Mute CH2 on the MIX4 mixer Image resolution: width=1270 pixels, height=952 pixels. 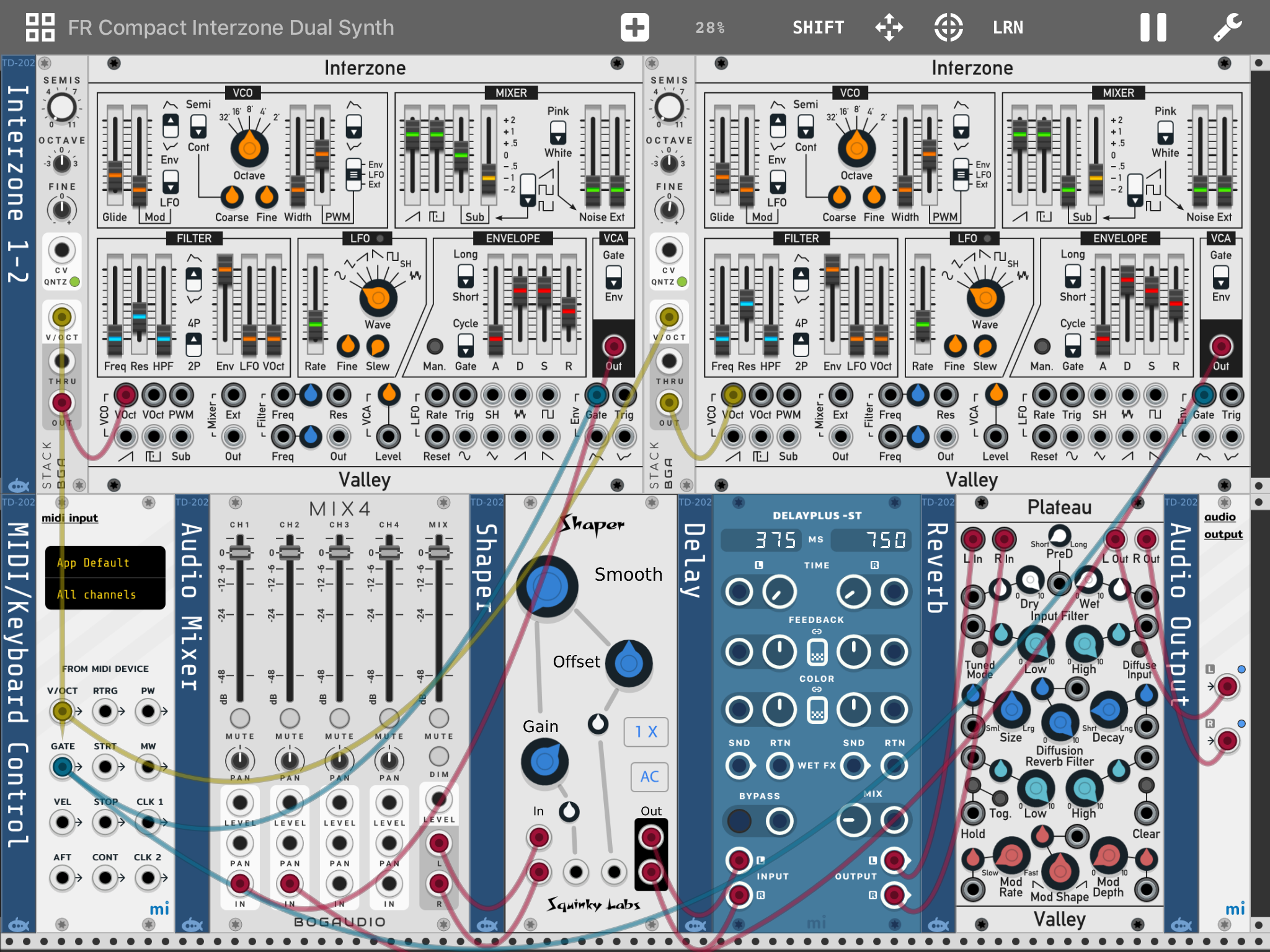(290, 718)
